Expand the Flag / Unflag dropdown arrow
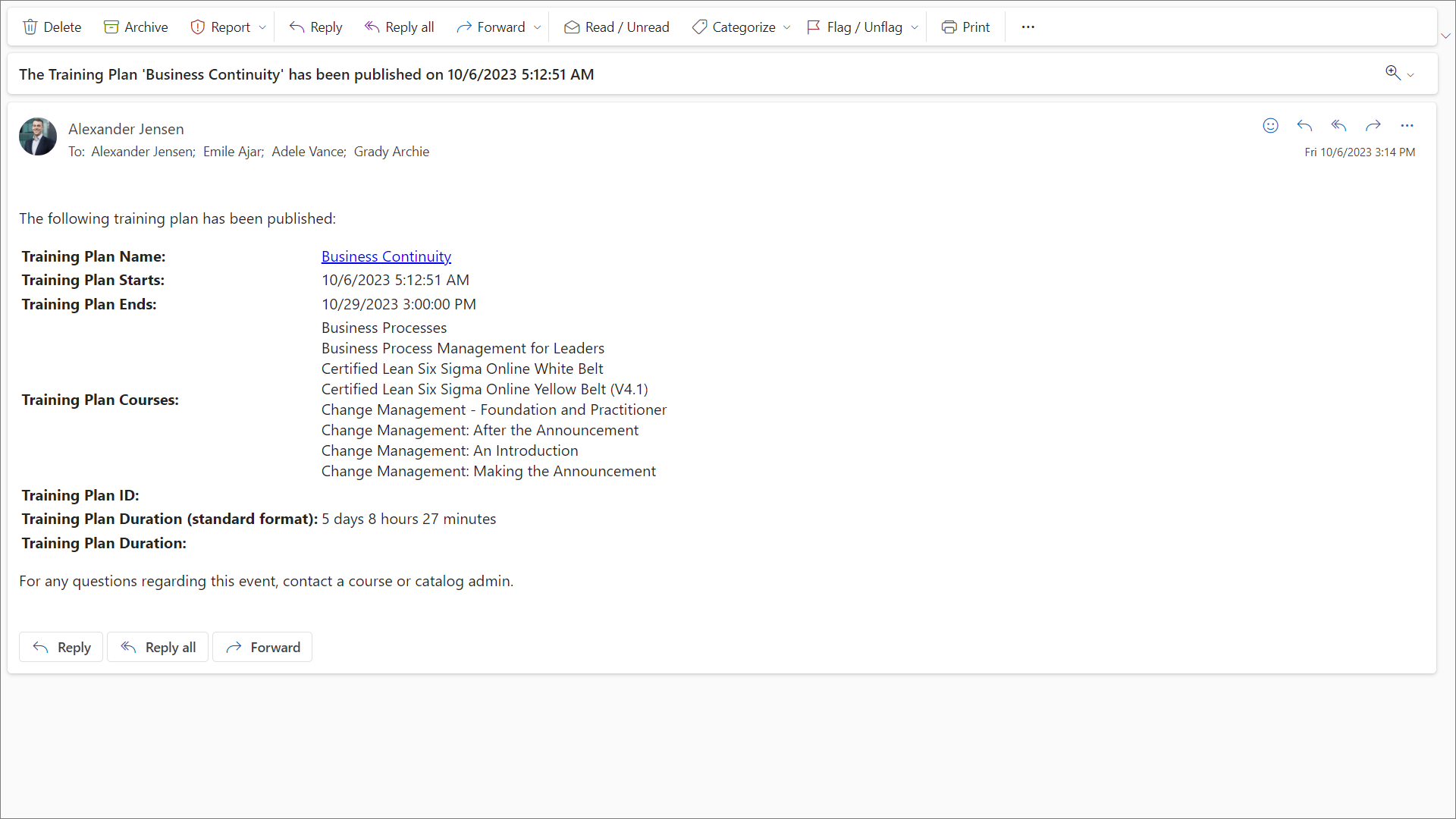This screenshot has width=1456, height=819. click(x=915, y=28)
